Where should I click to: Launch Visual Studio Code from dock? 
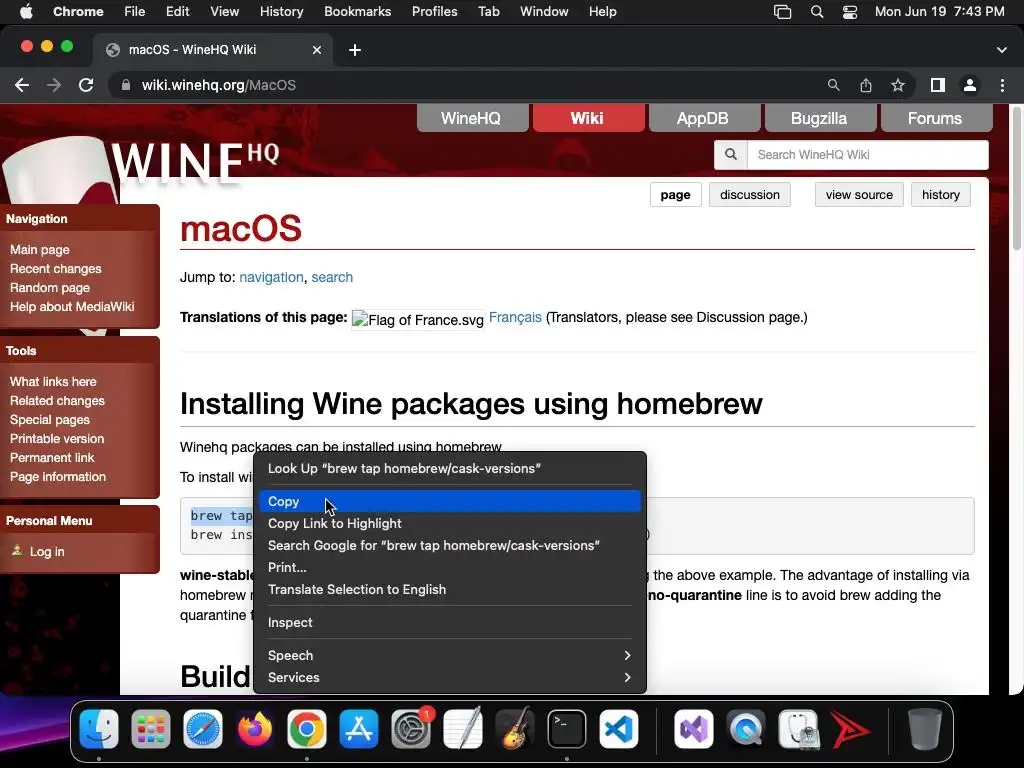618,729
